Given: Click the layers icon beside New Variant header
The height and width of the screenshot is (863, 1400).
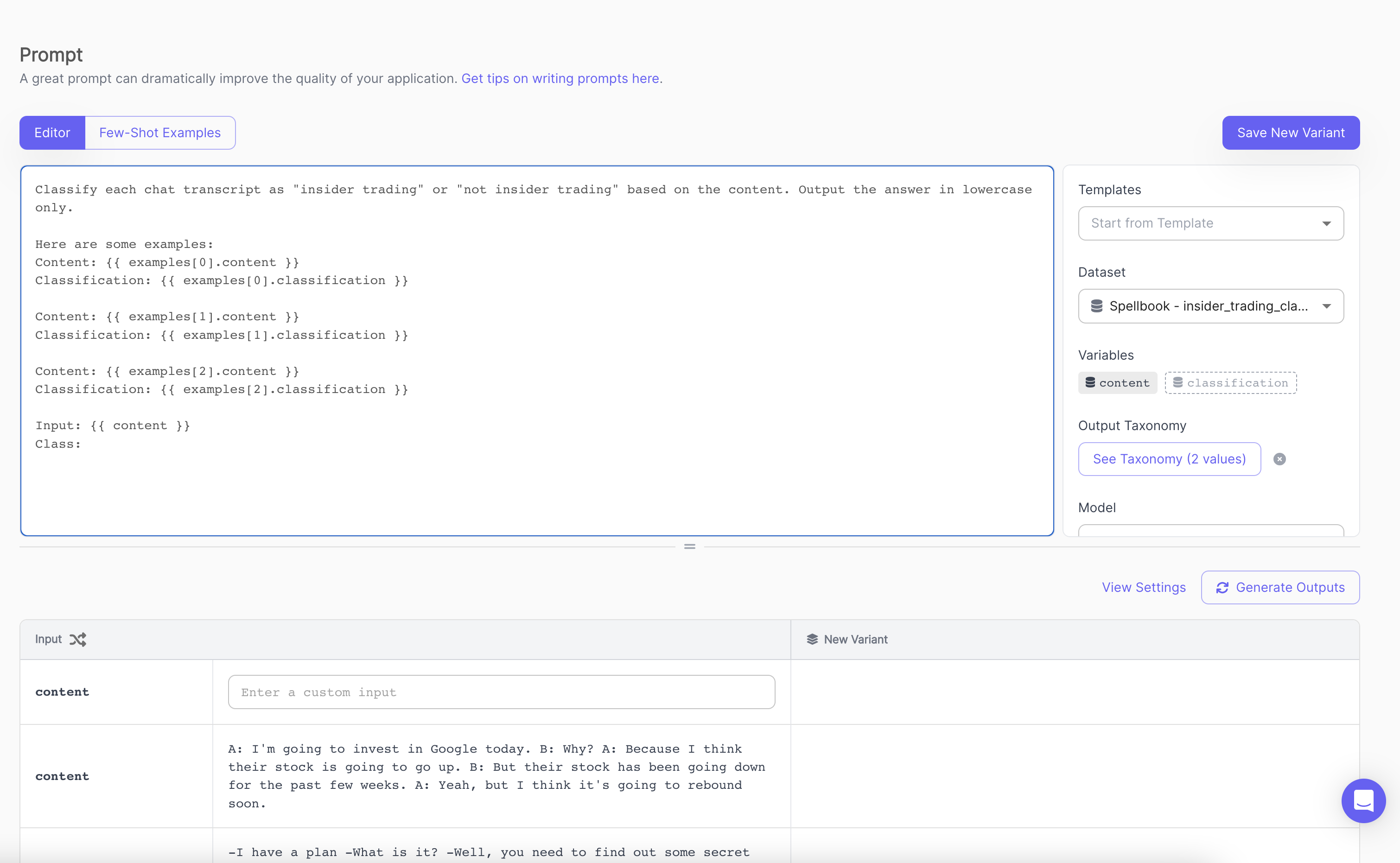Looking at the screenshot, I should tap(813, 639).
